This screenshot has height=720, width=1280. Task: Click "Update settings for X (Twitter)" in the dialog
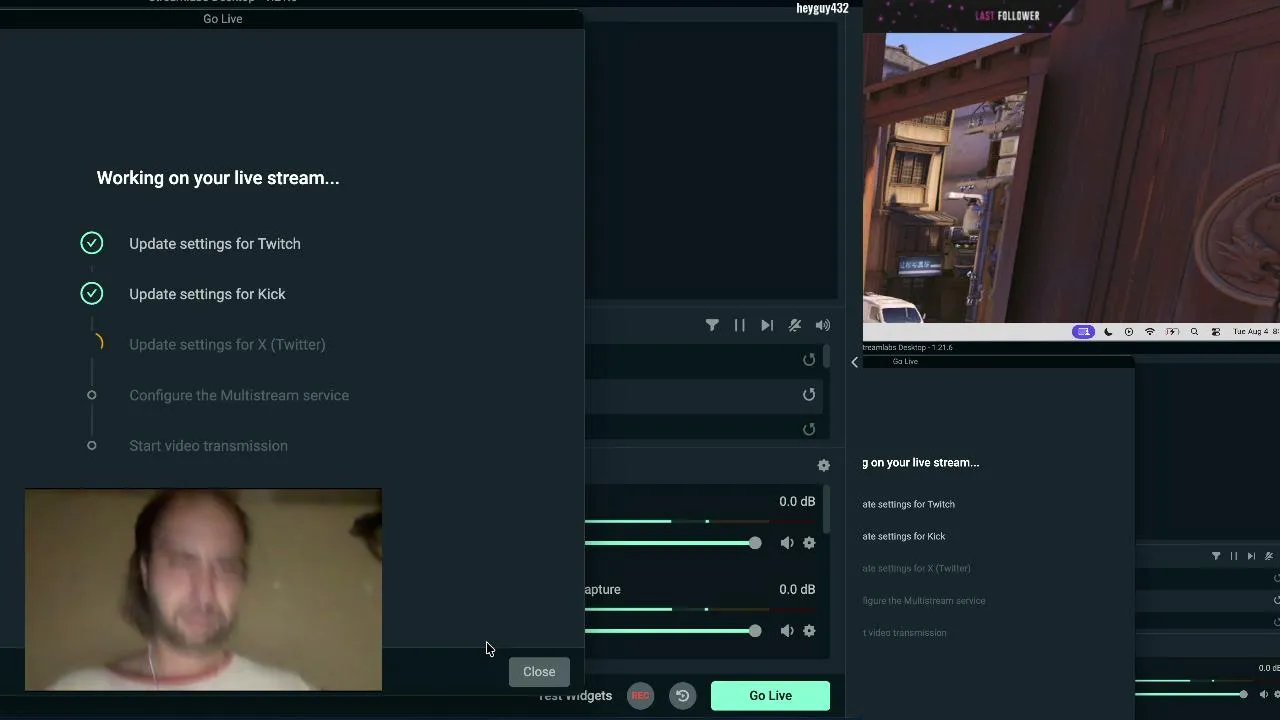(x=227, y=344)
